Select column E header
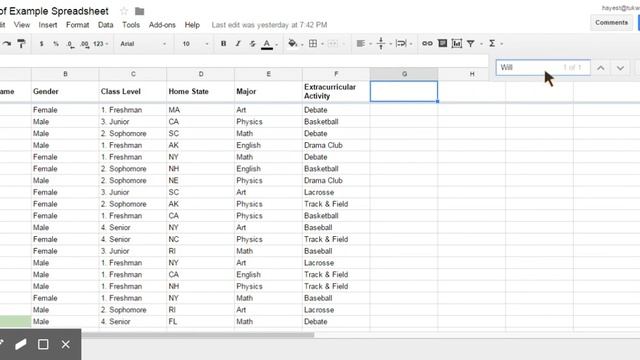This screenshot has height=360, width=640. click(x=268, y=74)
